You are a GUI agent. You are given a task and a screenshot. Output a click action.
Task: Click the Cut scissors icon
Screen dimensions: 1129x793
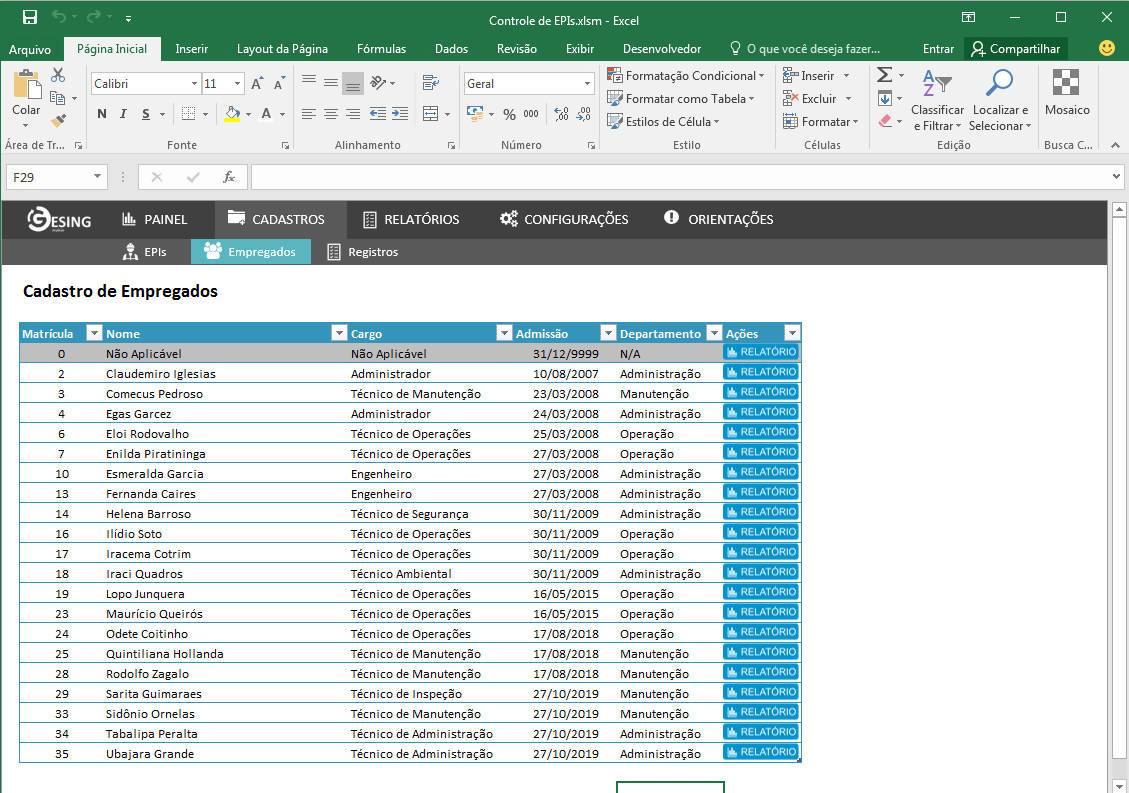[58, 76]
